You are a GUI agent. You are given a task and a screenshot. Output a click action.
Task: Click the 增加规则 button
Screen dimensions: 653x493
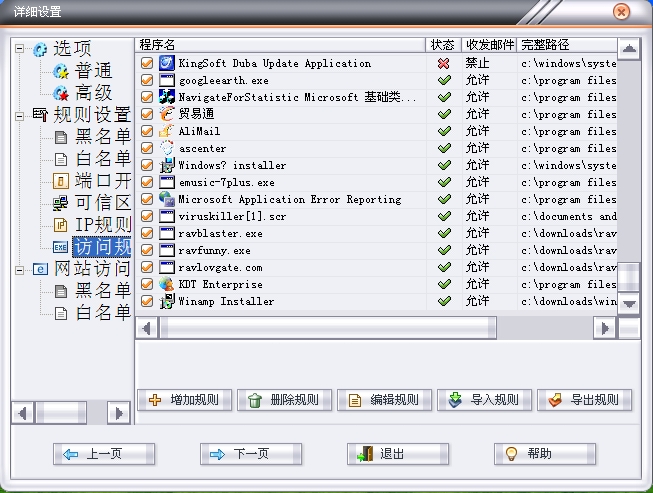tap(184, 400)
